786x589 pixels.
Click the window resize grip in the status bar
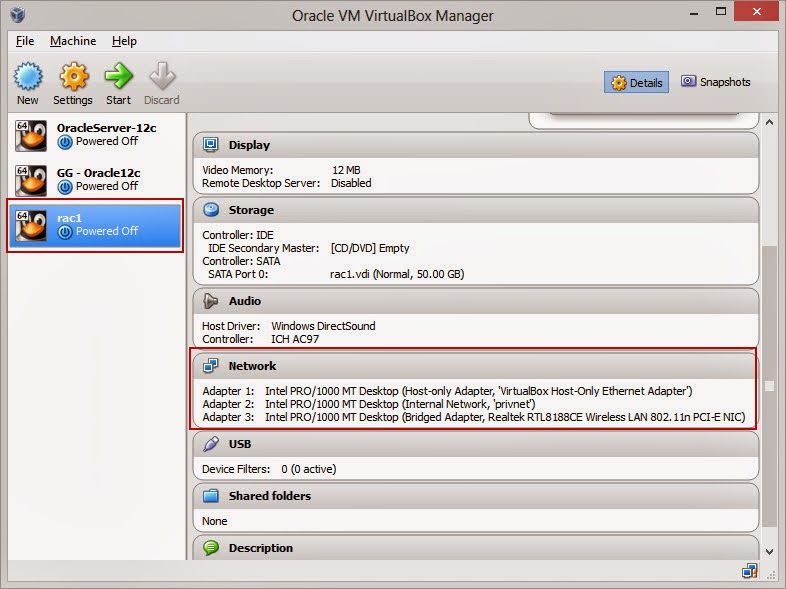(771, 575)
